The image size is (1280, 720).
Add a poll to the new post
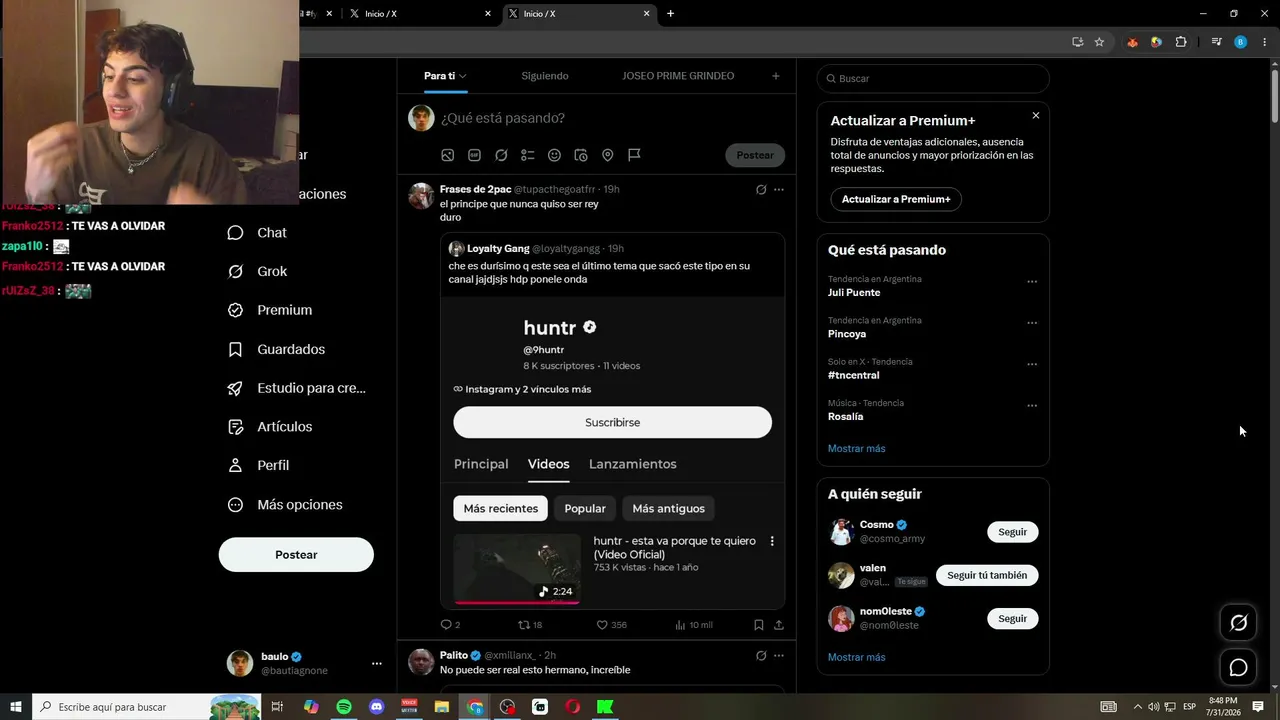pos(528,155)
